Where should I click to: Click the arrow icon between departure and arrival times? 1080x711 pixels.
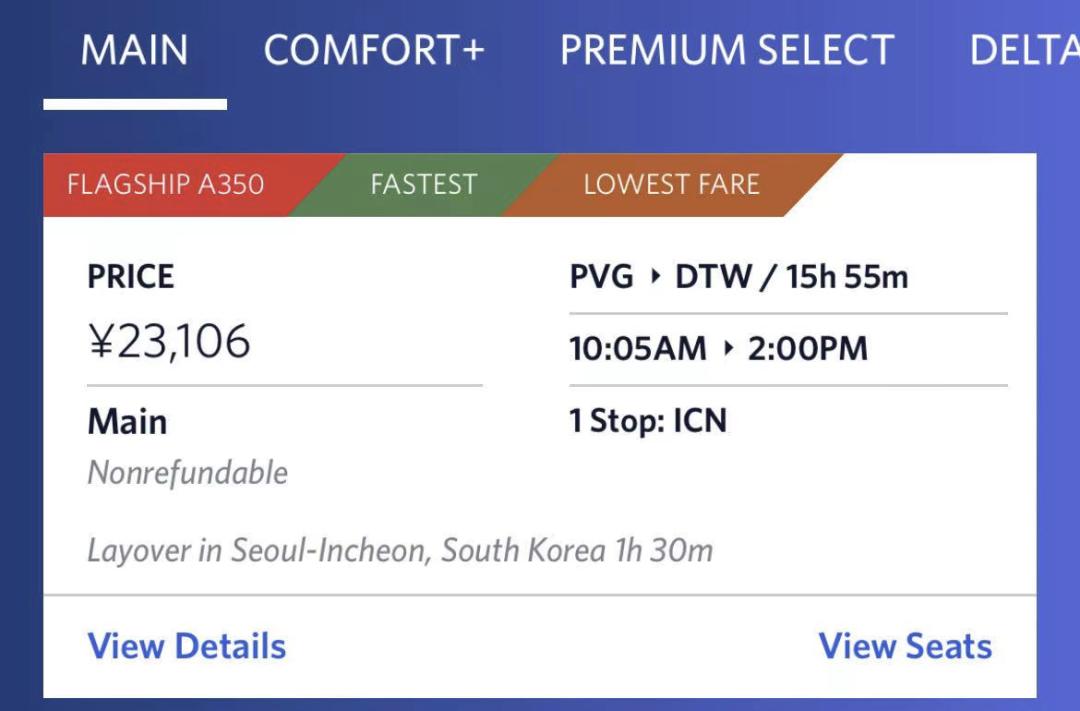[728, 349]
